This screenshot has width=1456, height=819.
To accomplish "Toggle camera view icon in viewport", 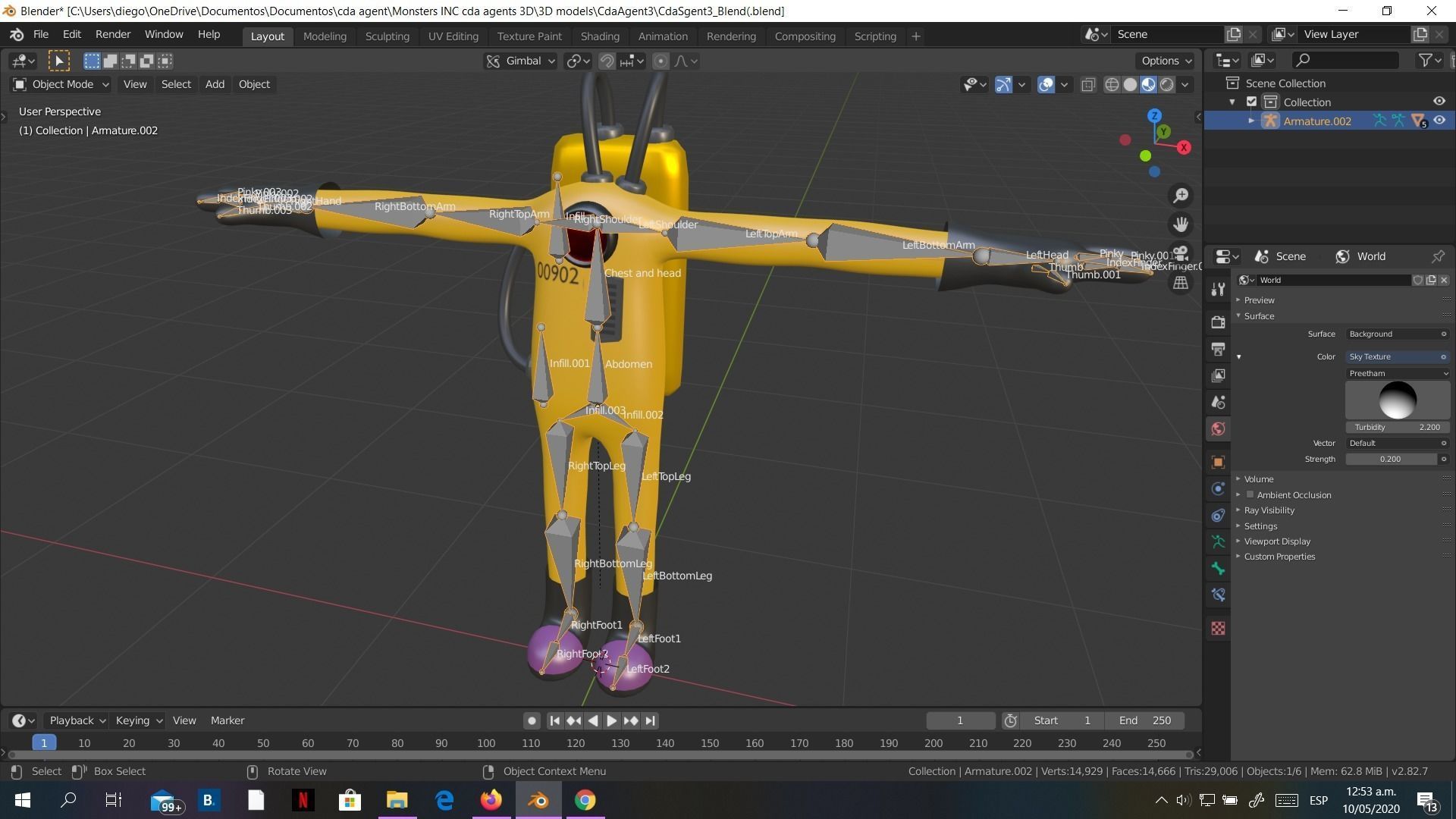I will (1181, 253).
